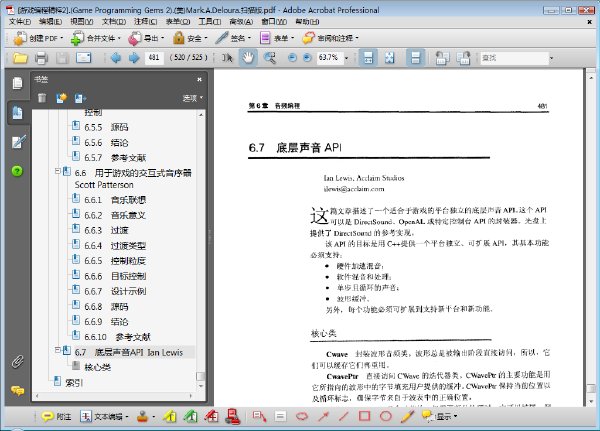Select the Rectangle drawing tool

click(x=364, y=416)
